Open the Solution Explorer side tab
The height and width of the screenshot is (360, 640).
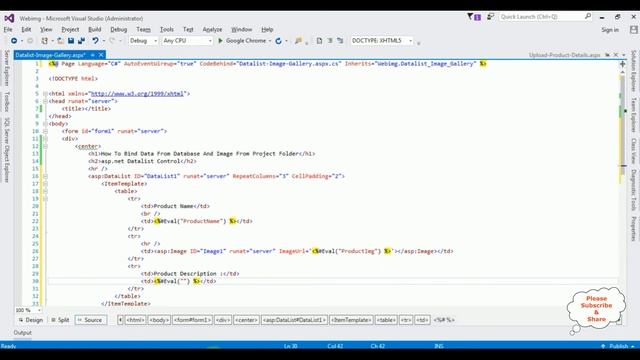point(633,71)
